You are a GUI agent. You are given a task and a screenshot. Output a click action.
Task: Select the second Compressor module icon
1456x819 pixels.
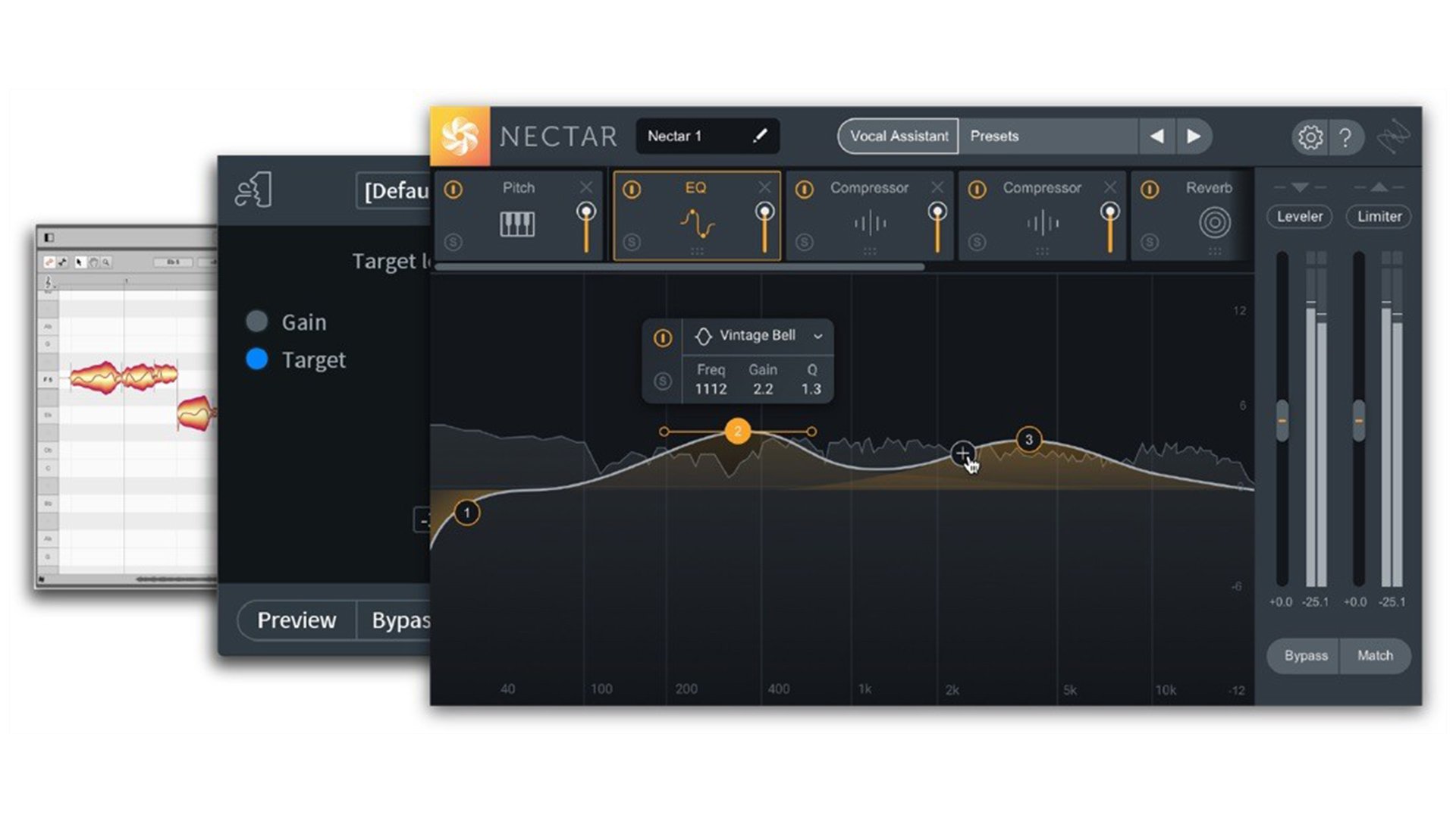pyautogui.click(x=1043, y=224)
